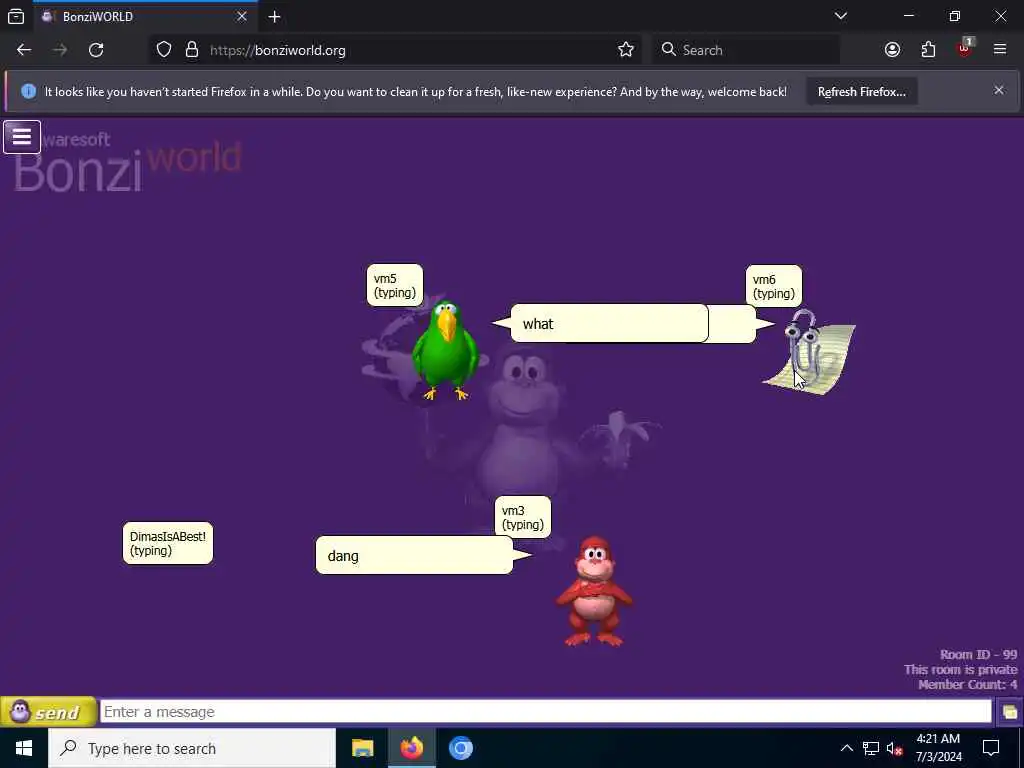
Task: Click the red Bonzi gorilla vm3
Action: coord(594,591)
